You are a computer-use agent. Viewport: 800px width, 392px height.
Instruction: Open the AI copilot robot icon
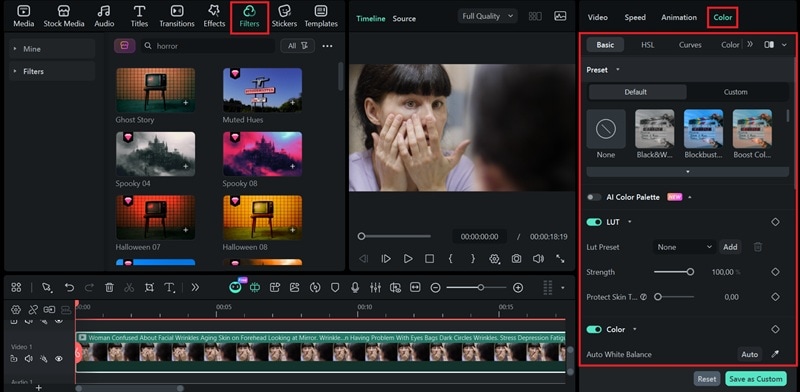(235, 287)
